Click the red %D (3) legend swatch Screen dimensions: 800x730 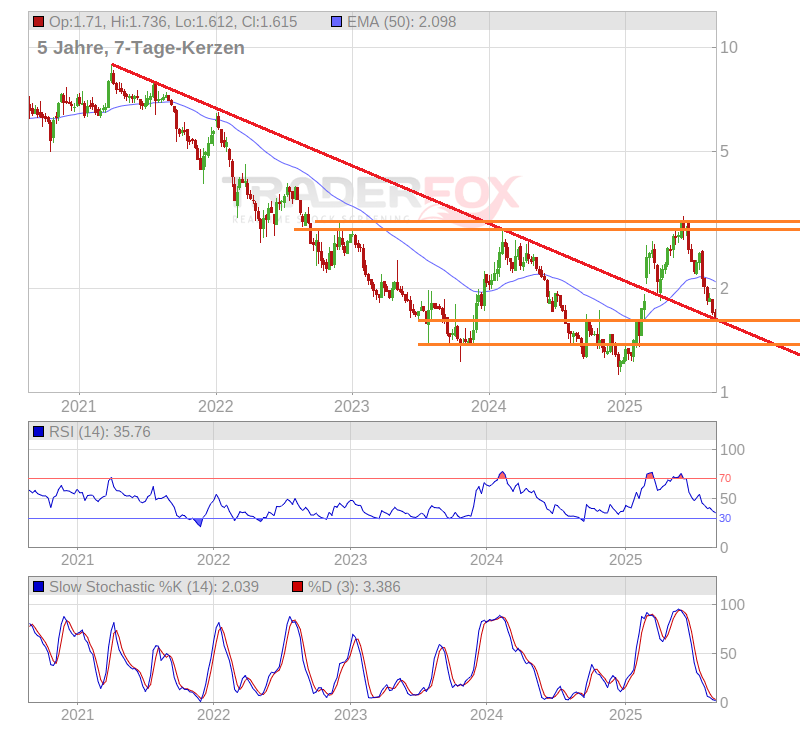297,587
